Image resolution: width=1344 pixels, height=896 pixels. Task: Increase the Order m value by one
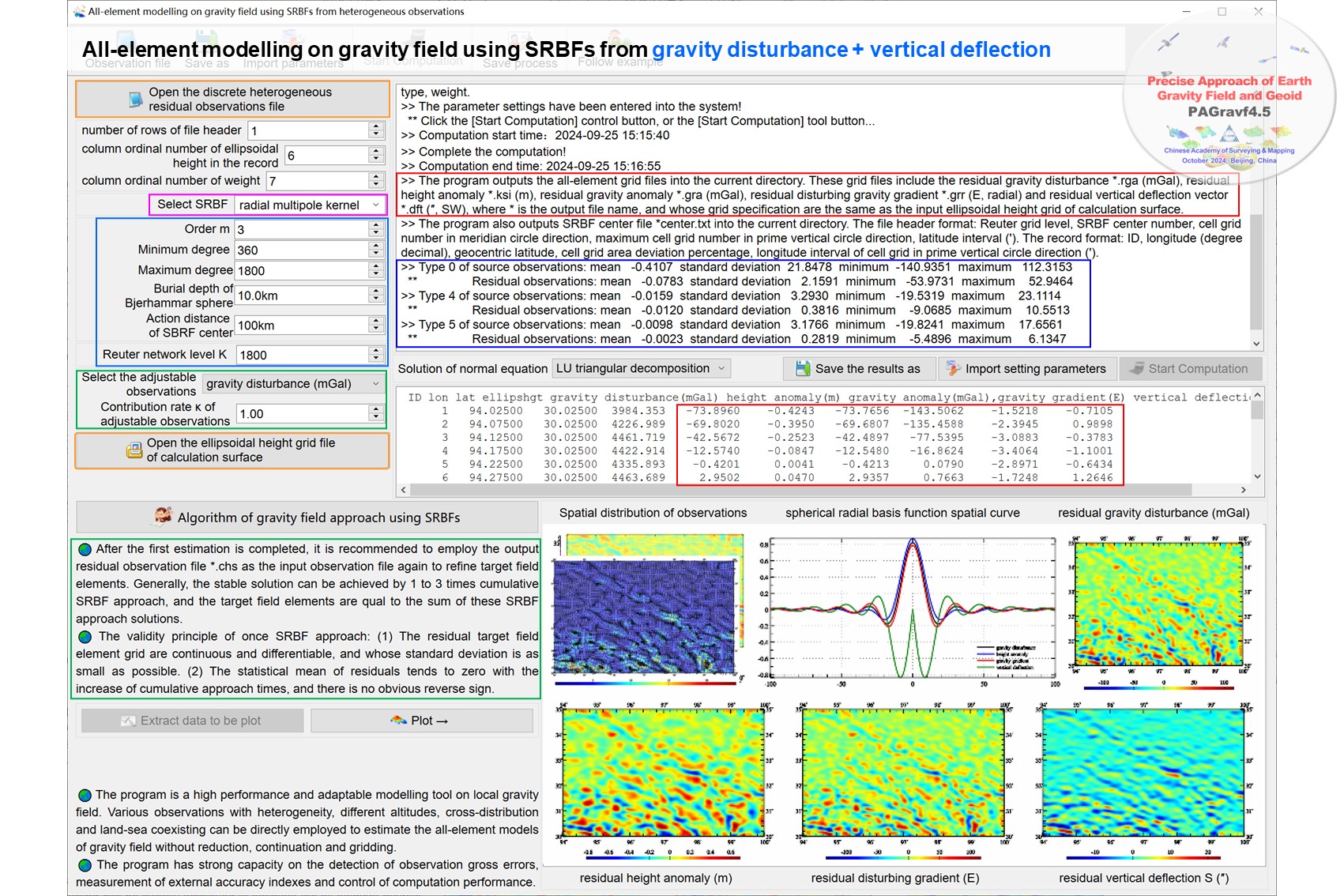click(x=376, y=225)
